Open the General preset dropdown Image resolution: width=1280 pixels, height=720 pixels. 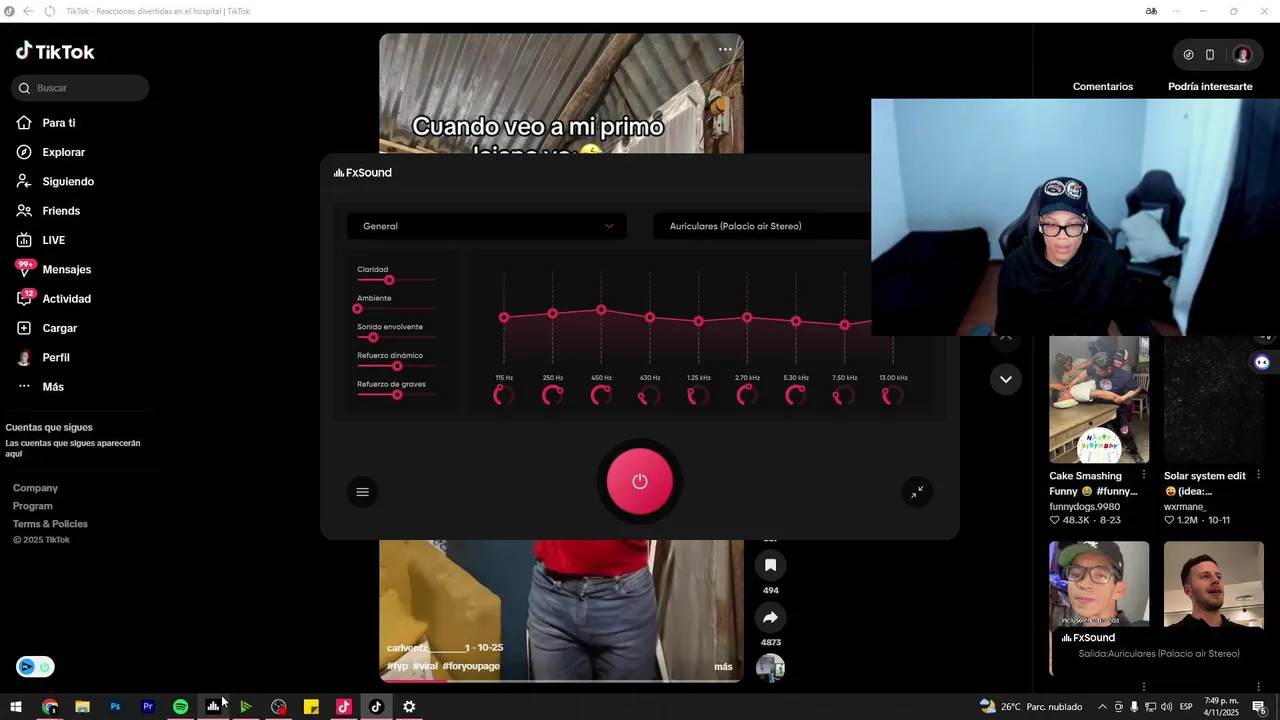point(487,226)
